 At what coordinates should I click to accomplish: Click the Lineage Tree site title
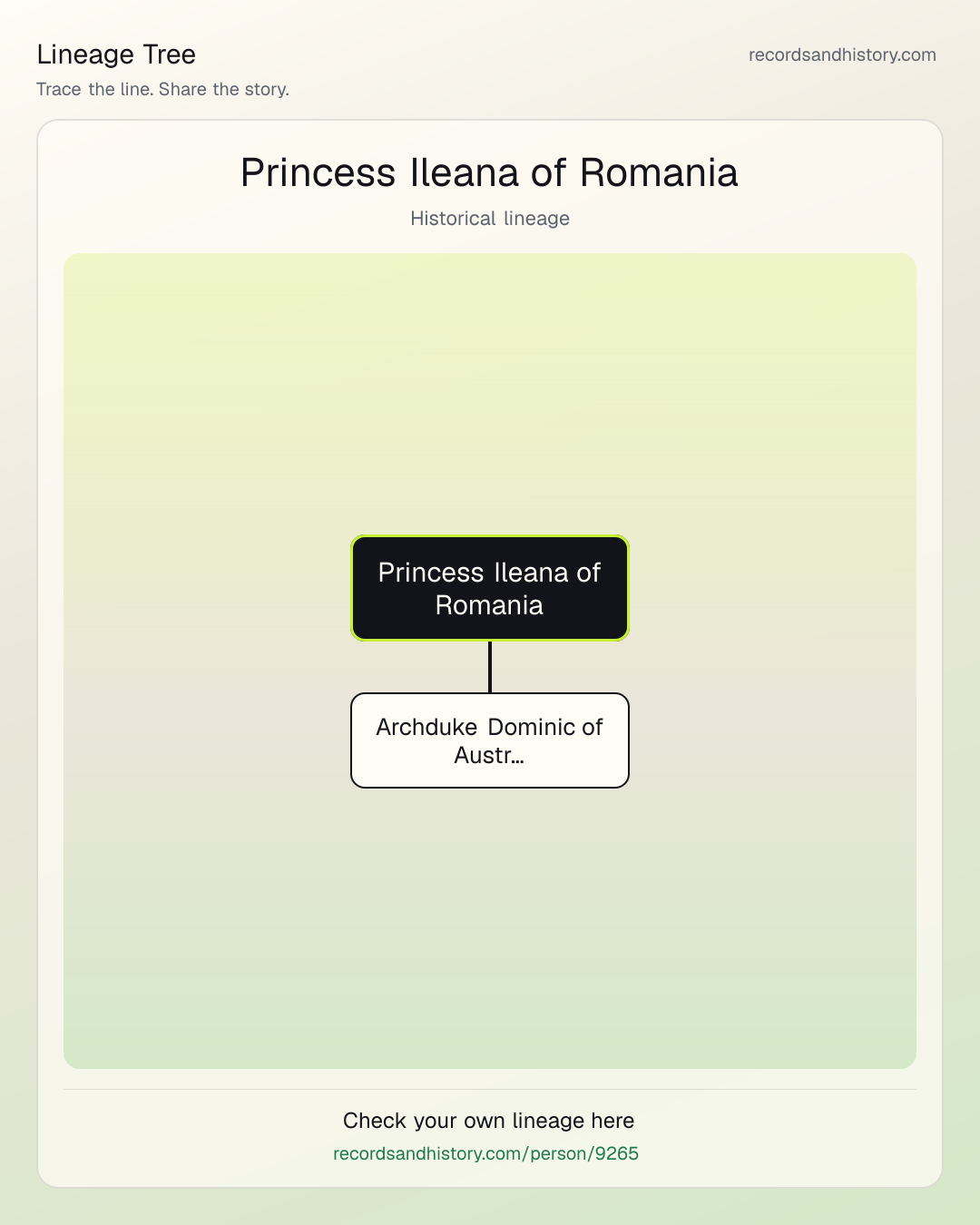click(x=116, y=54)
